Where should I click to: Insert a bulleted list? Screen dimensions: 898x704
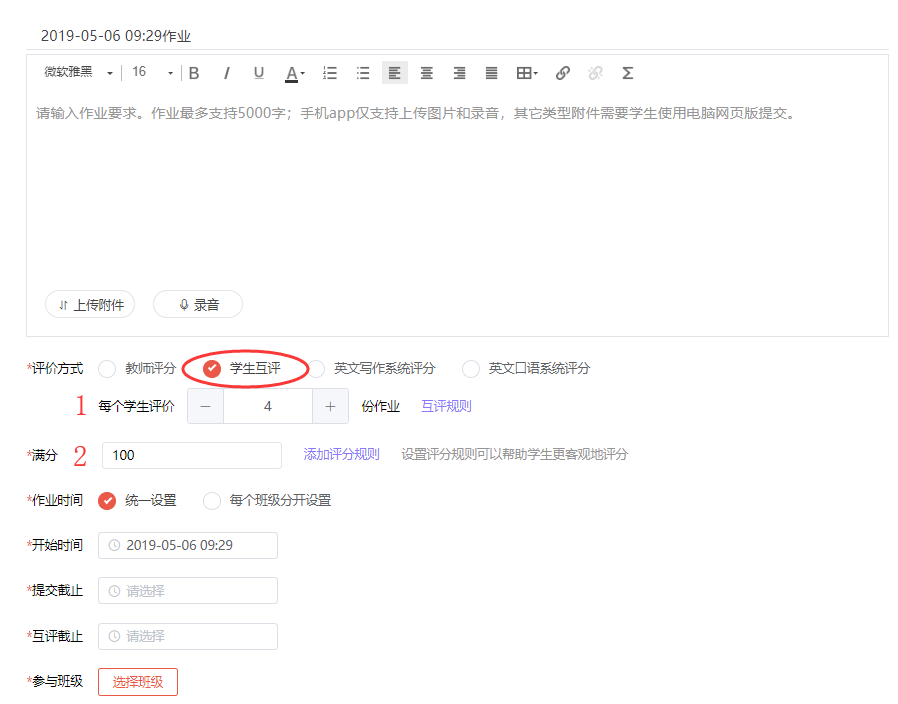click(x=363, y=73)
